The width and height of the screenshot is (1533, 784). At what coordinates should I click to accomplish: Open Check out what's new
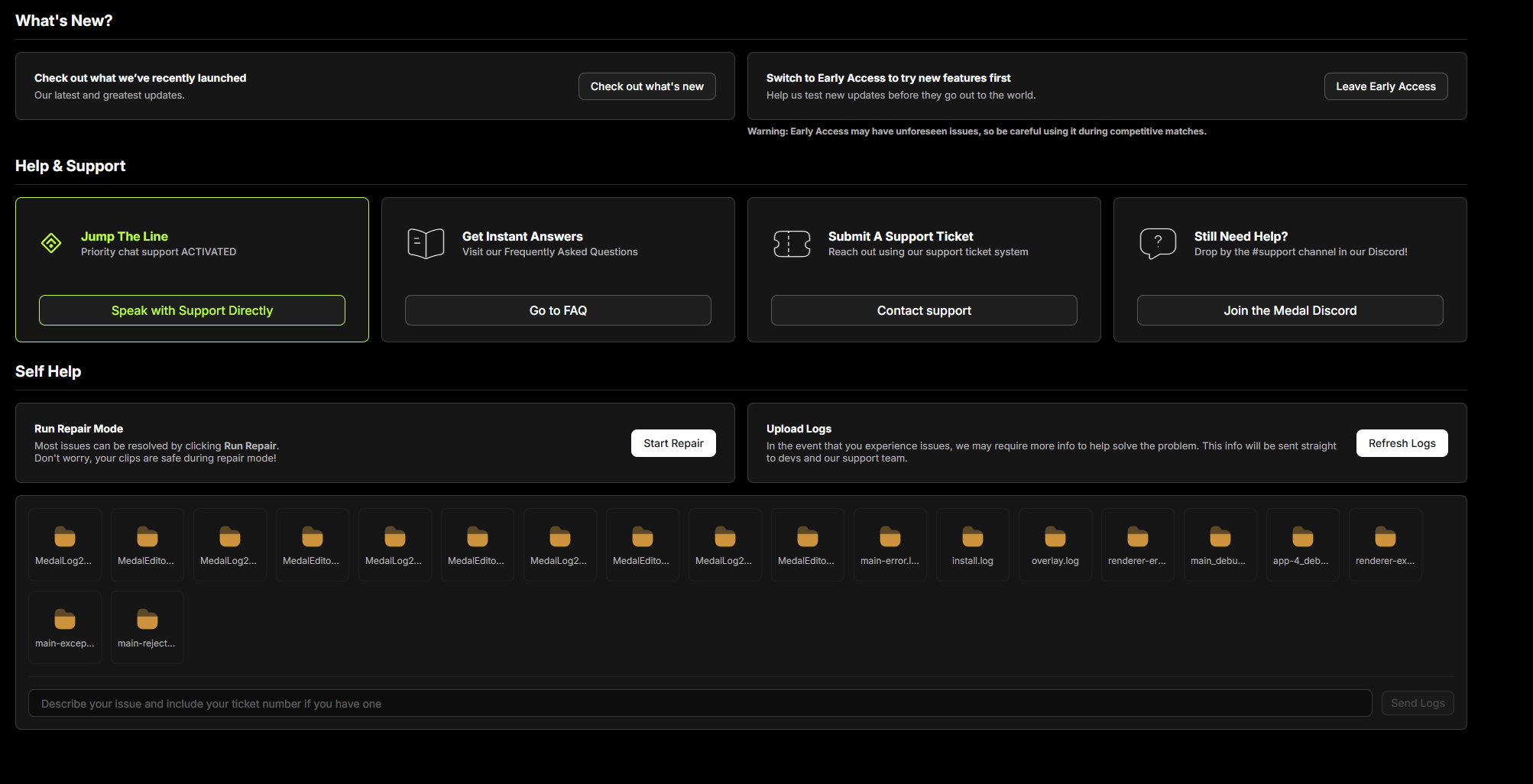pyautogui.click(x=647, y=86)
